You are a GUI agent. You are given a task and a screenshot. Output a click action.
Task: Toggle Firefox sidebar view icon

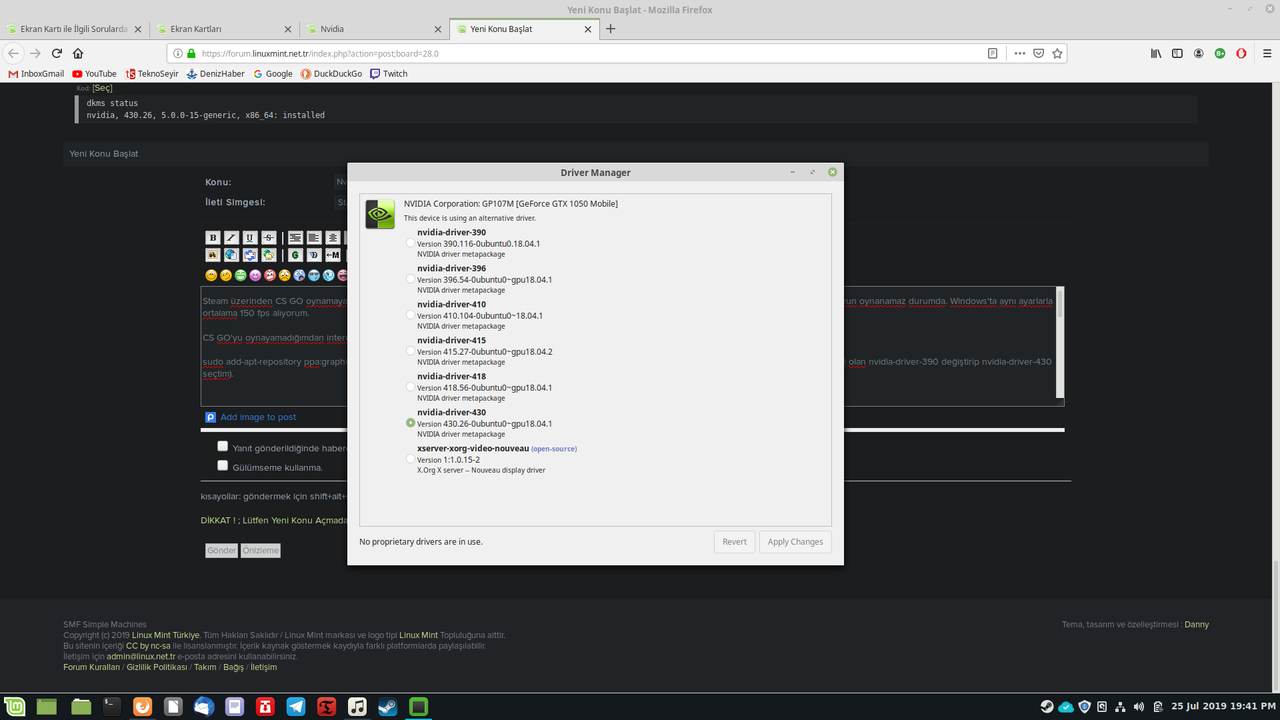tap(1177, 53)
